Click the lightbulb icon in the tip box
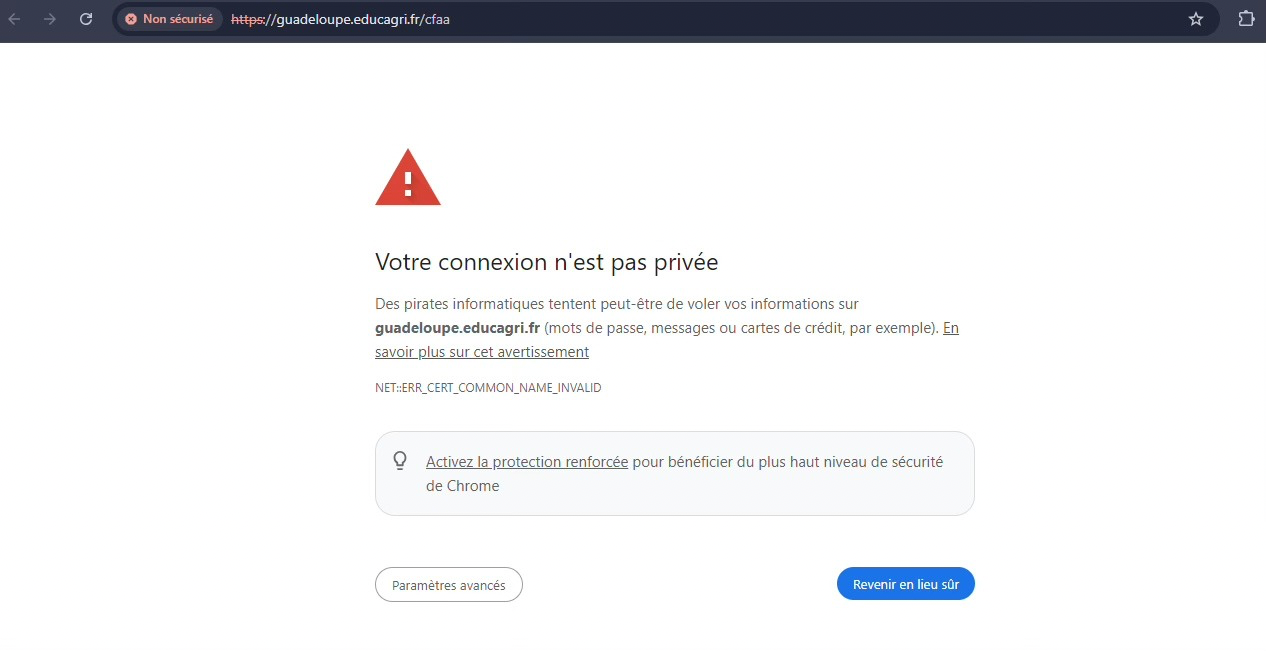The width and height of the screenshot is (1266, 651). (x=400, y=461)
